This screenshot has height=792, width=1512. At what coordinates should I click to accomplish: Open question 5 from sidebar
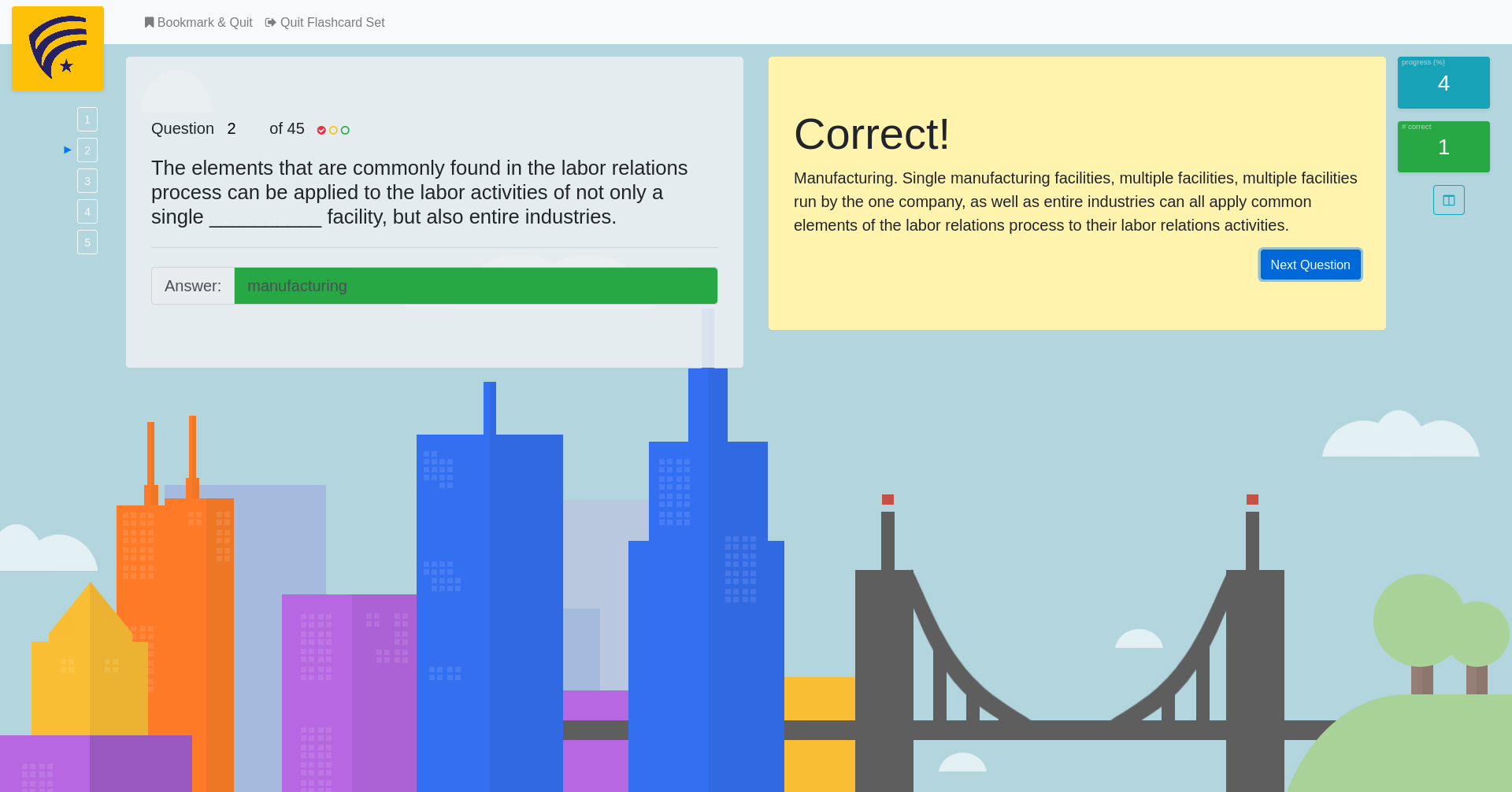(x=87, y=242)
